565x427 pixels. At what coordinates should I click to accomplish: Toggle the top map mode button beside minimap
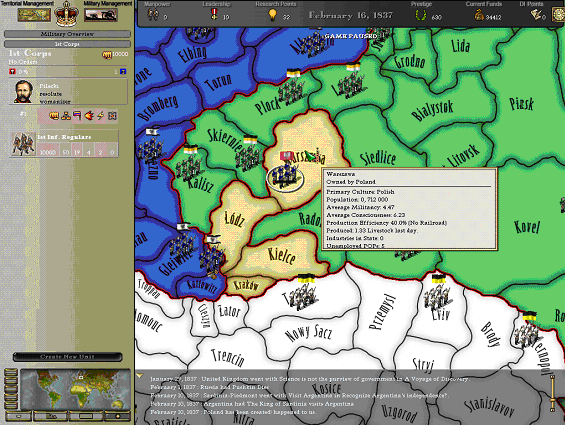point(11,373)
